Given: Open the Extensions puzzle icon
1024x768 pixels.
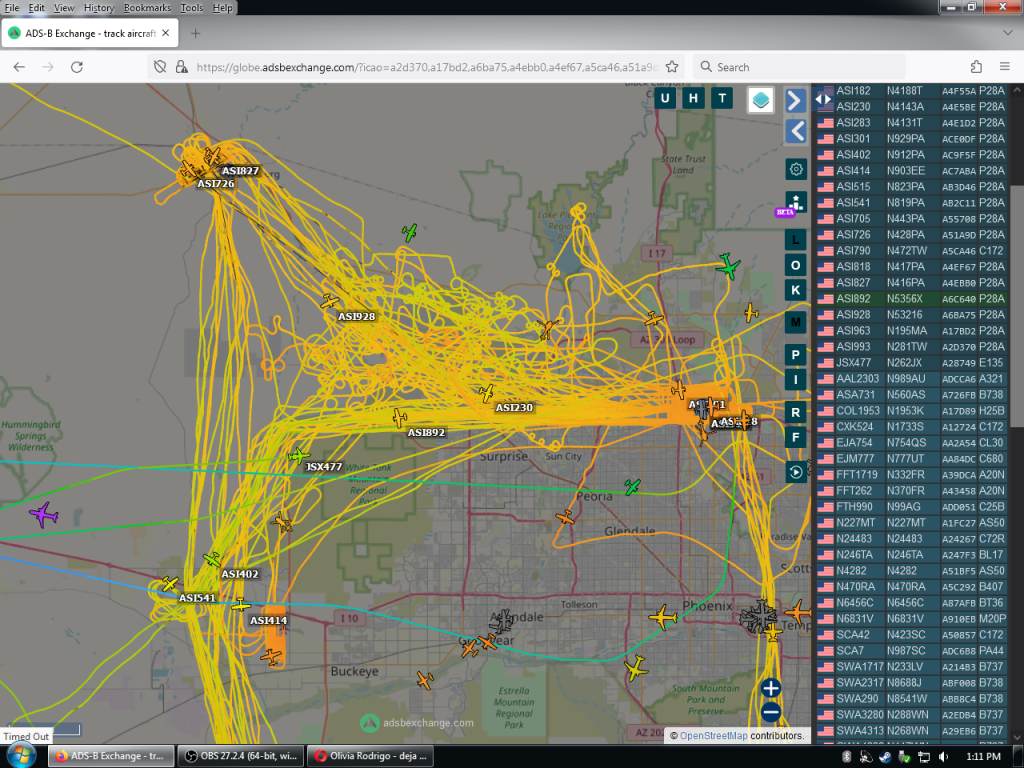Looking at the screenshot, I should pyautogui.click(x=976, y=67).
